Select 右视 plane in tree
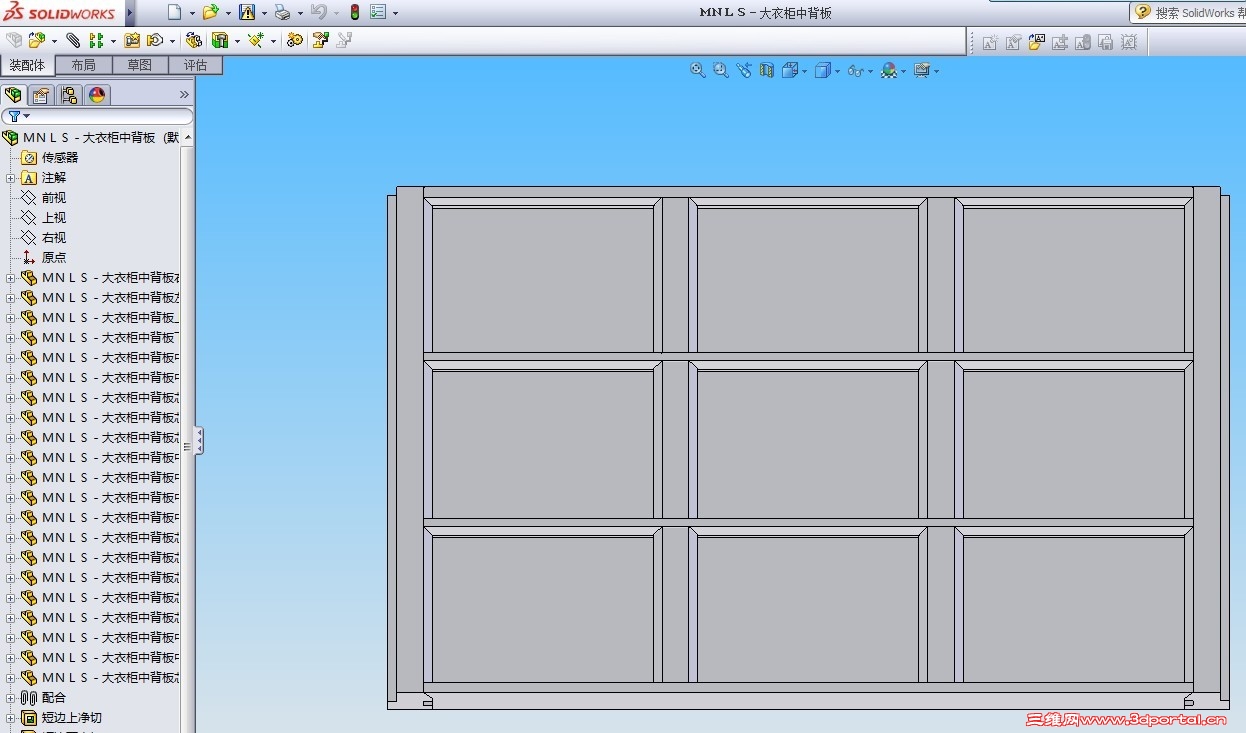 point(54,238)
